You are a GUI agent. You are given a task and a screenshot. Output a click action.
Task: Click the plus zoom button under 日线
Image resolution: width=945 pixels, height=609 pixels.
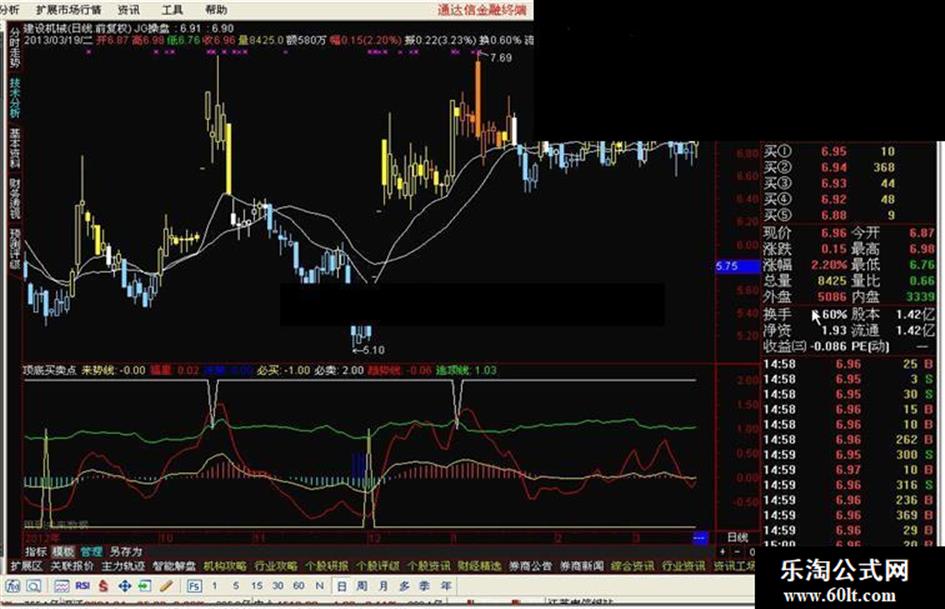click(x=723, y=551)
